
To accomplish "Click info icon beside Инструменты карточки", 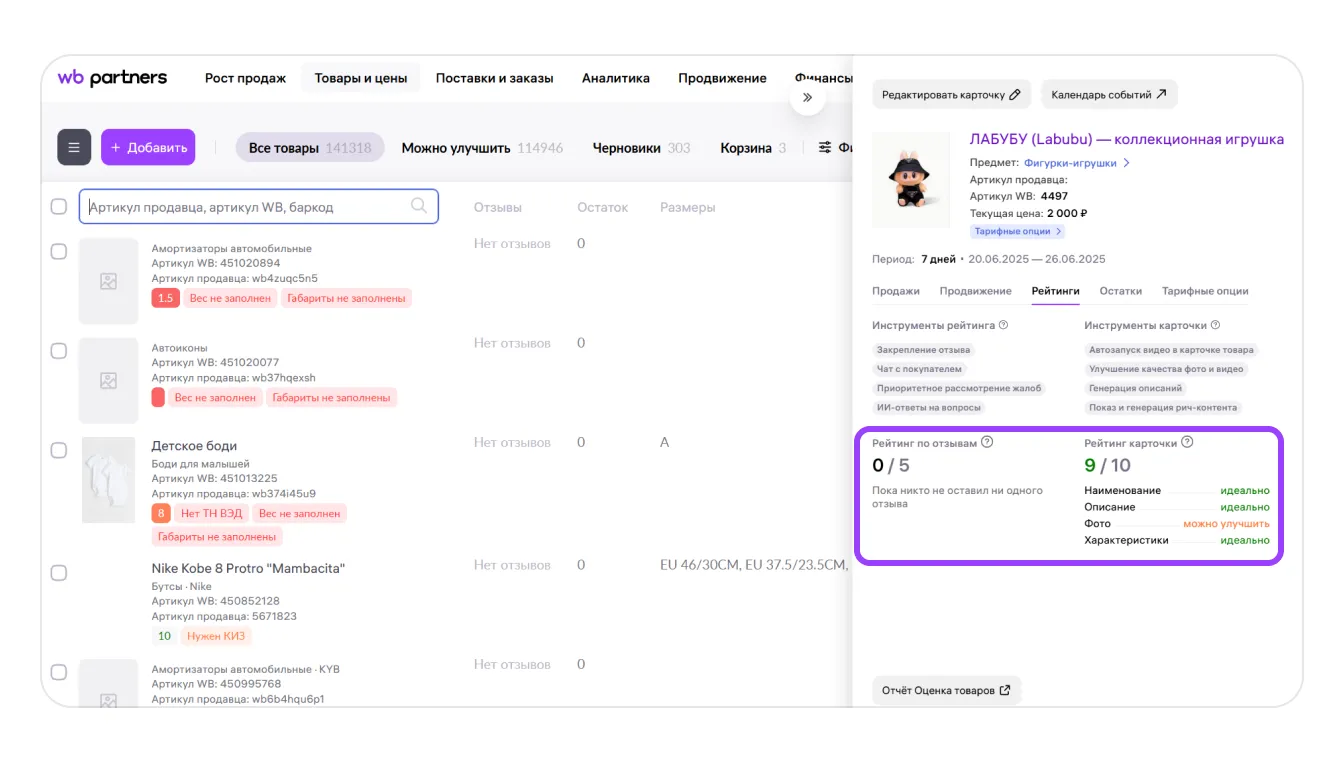I will tap(1215, 325).
